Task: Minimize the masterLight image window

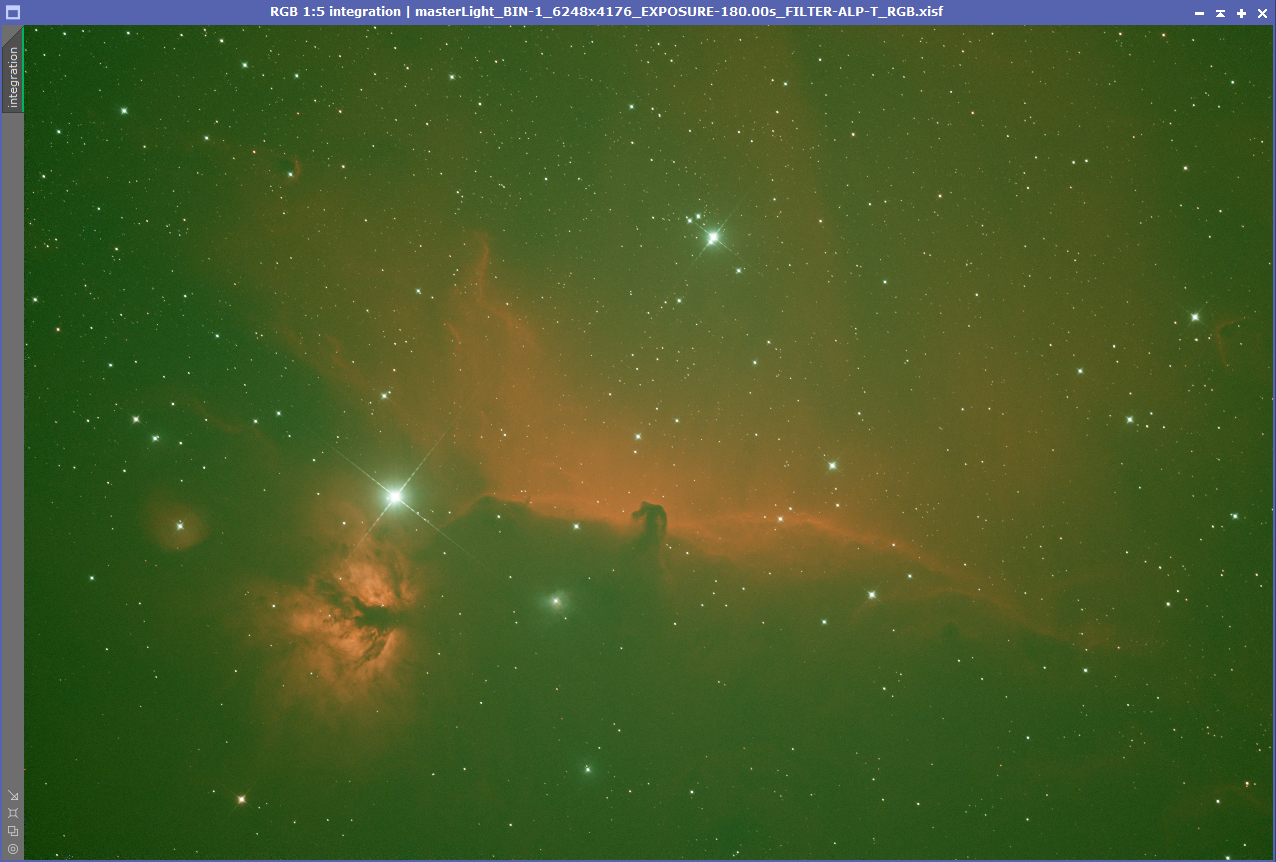Action: pos(1199,13)
